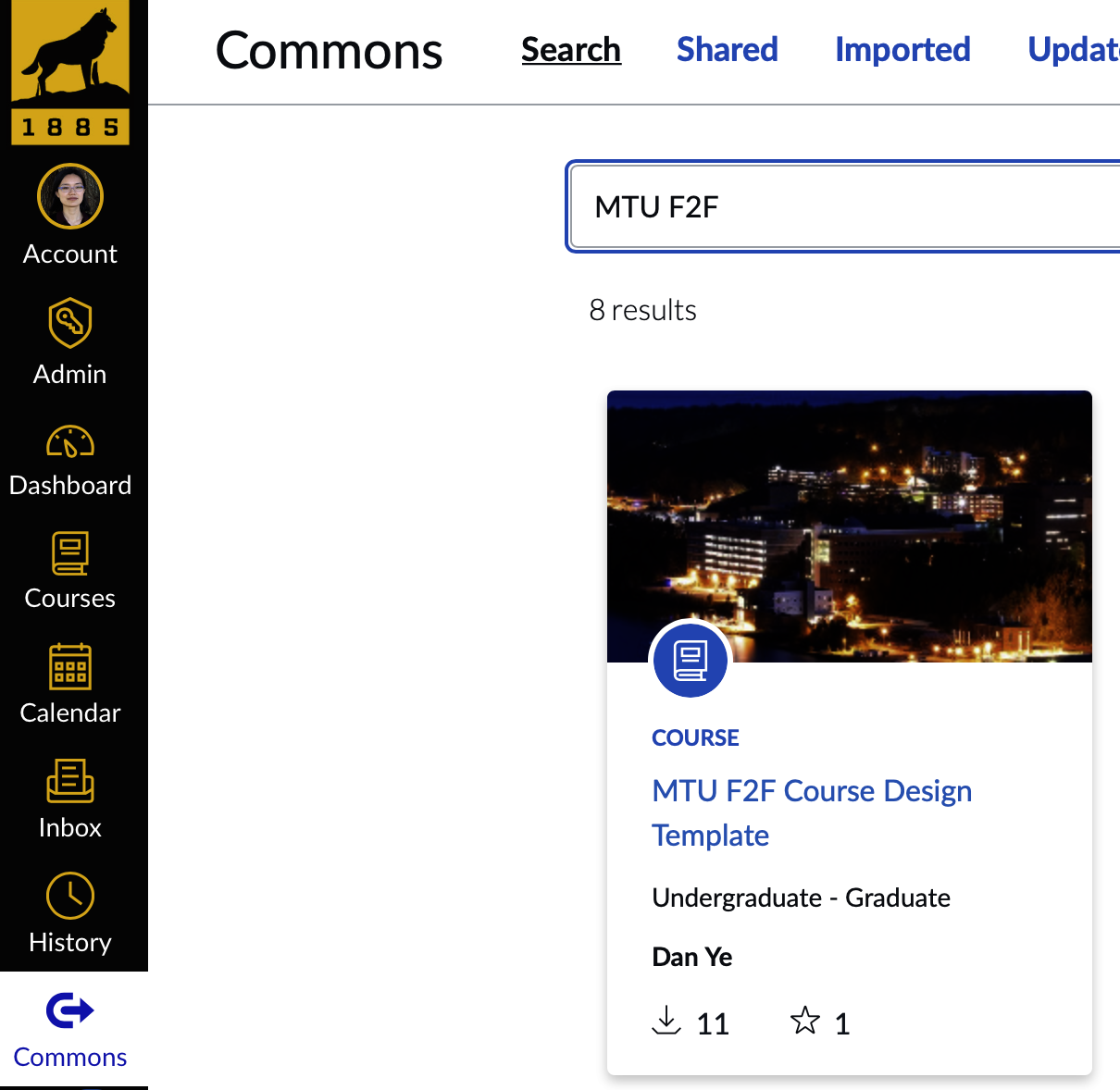The image size is (1120, 1090).
Task: Open the Calendar icon in sidebar
Action: [70, 667]
